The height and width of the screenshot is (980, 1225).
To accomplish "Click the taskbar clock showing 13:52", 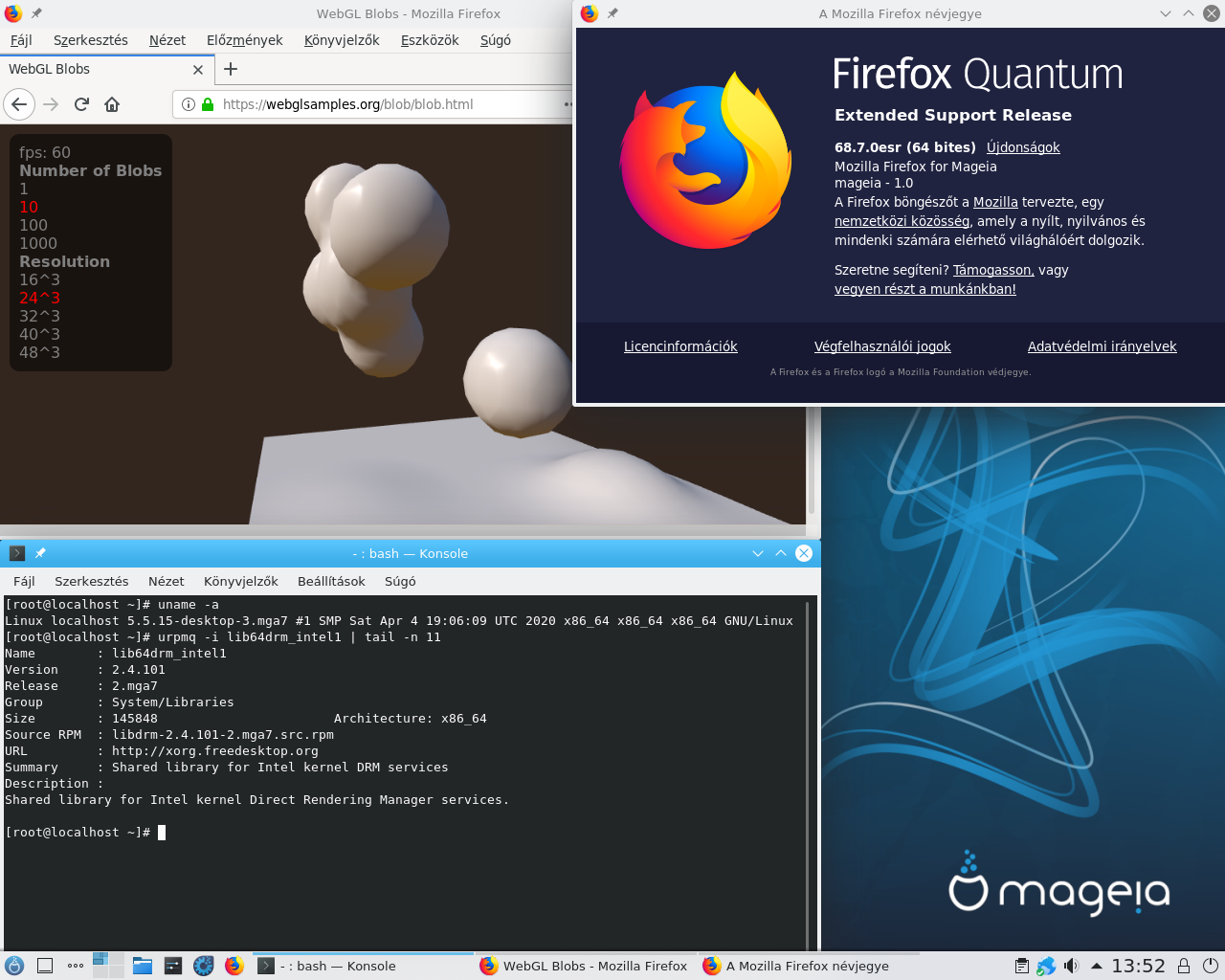I will (1138, 966).
